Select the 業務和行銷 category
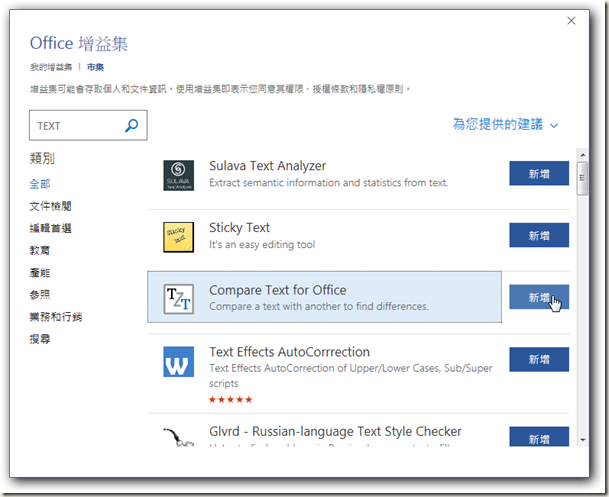609x497 pixels. pyautogui.click(x=56, y=317)
